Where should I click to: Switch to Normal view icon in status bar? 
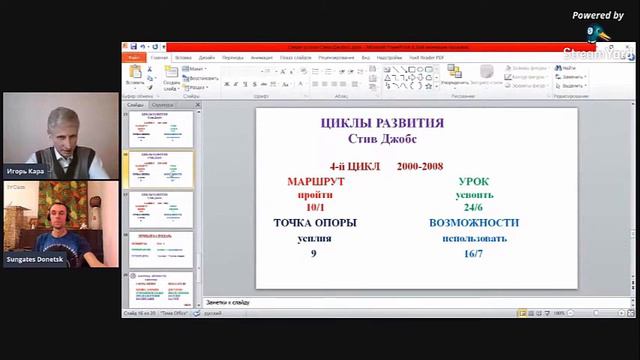(x=522, y=313)
